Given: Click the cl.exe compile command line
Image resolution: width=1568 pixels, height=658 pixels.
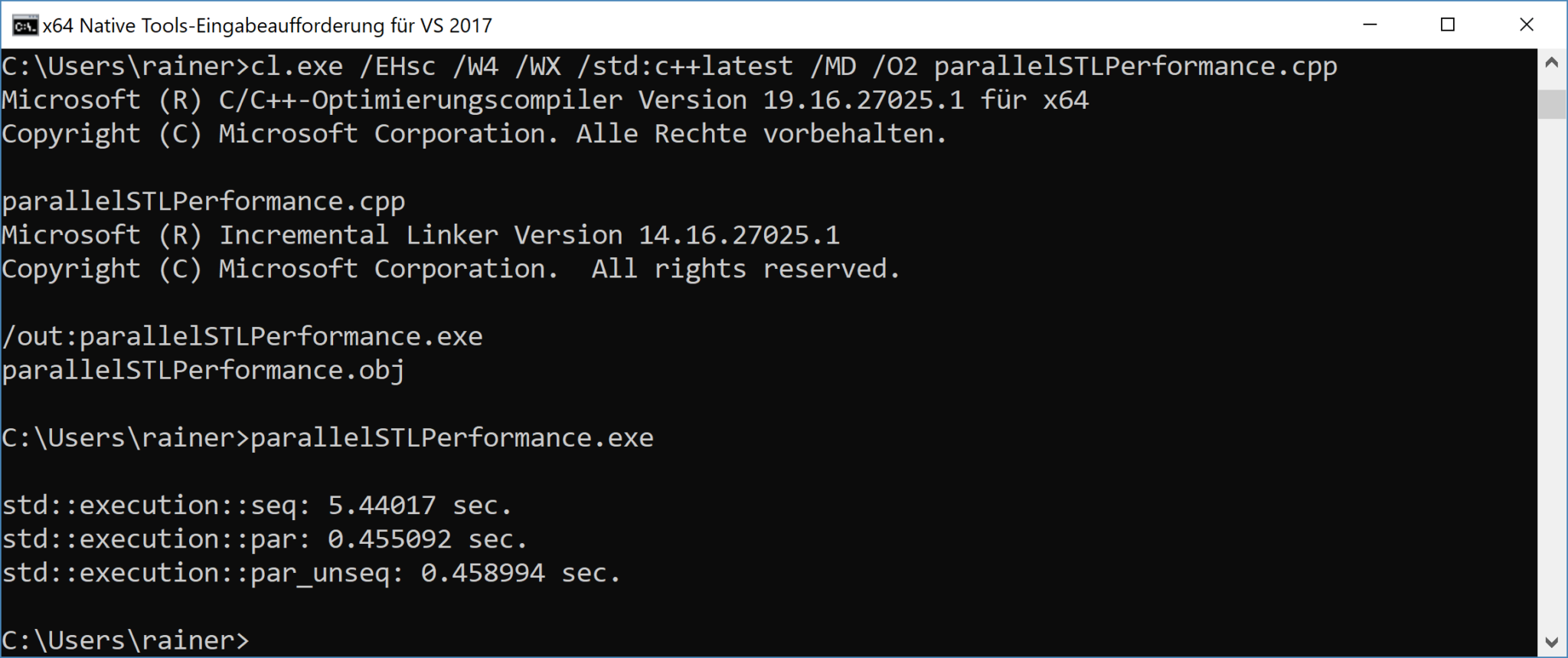Looking at the screenshot, I should pos(669,67).
